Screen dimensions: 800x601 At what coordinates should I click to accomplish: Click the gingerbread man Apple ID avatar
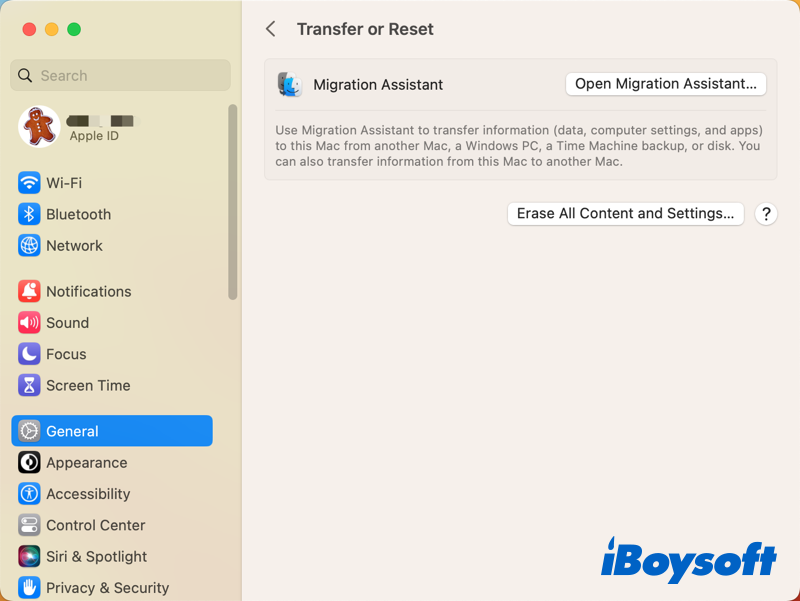39,127
